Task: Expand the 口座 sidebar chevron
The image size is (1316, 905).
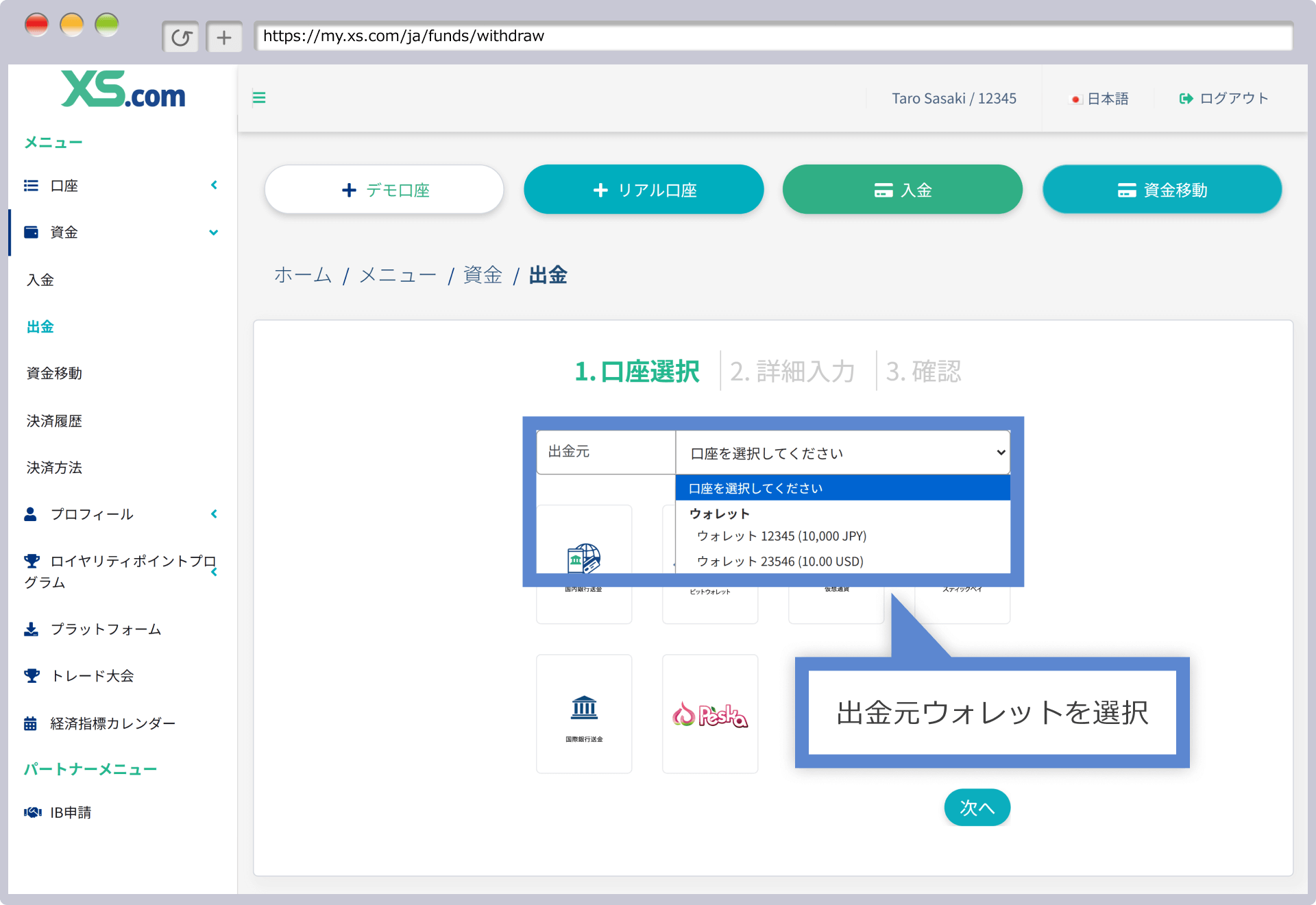Action: click(x=214, y=185)
